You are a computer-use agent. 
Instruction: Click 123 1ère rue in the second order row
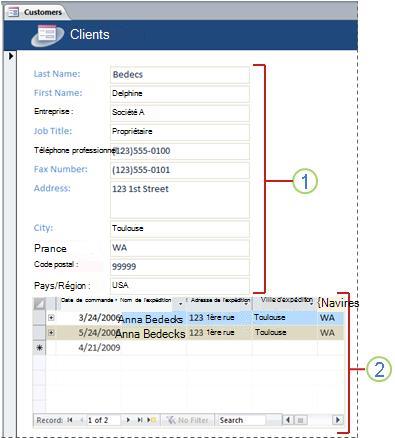(x=212, y=333)
